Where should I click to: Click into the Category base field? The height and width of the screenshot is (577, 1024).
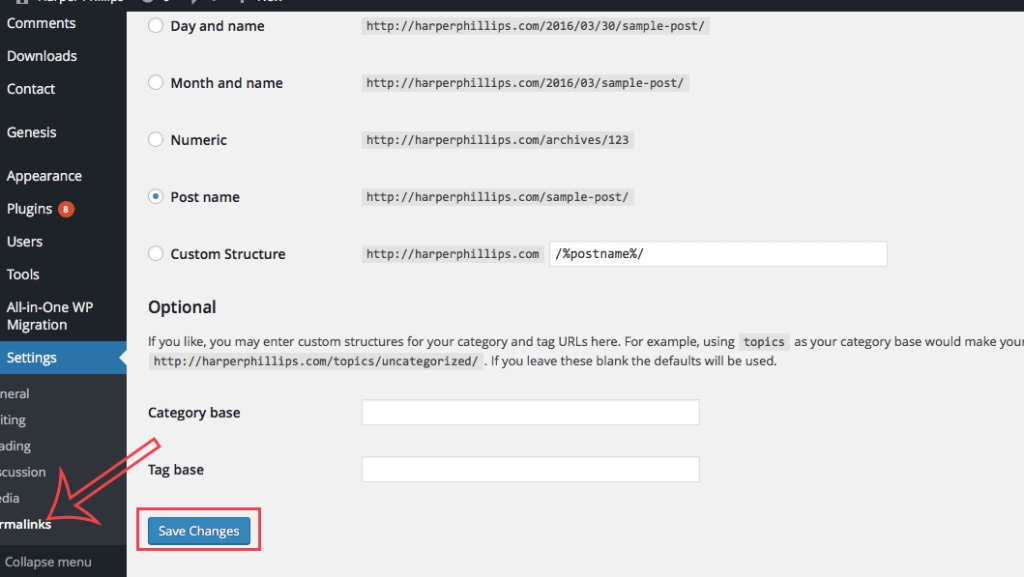click(530, 412)
